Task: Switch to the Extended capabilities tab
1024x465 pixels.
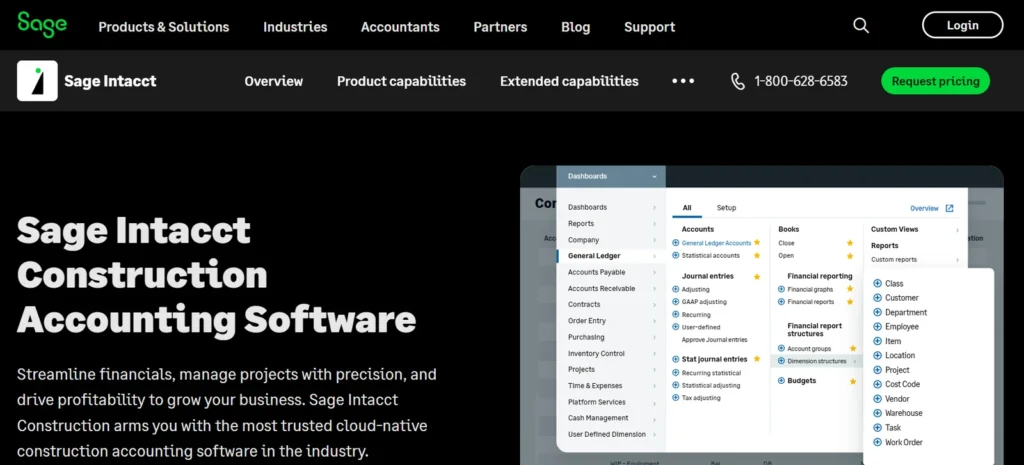Action: pos(569,81)
